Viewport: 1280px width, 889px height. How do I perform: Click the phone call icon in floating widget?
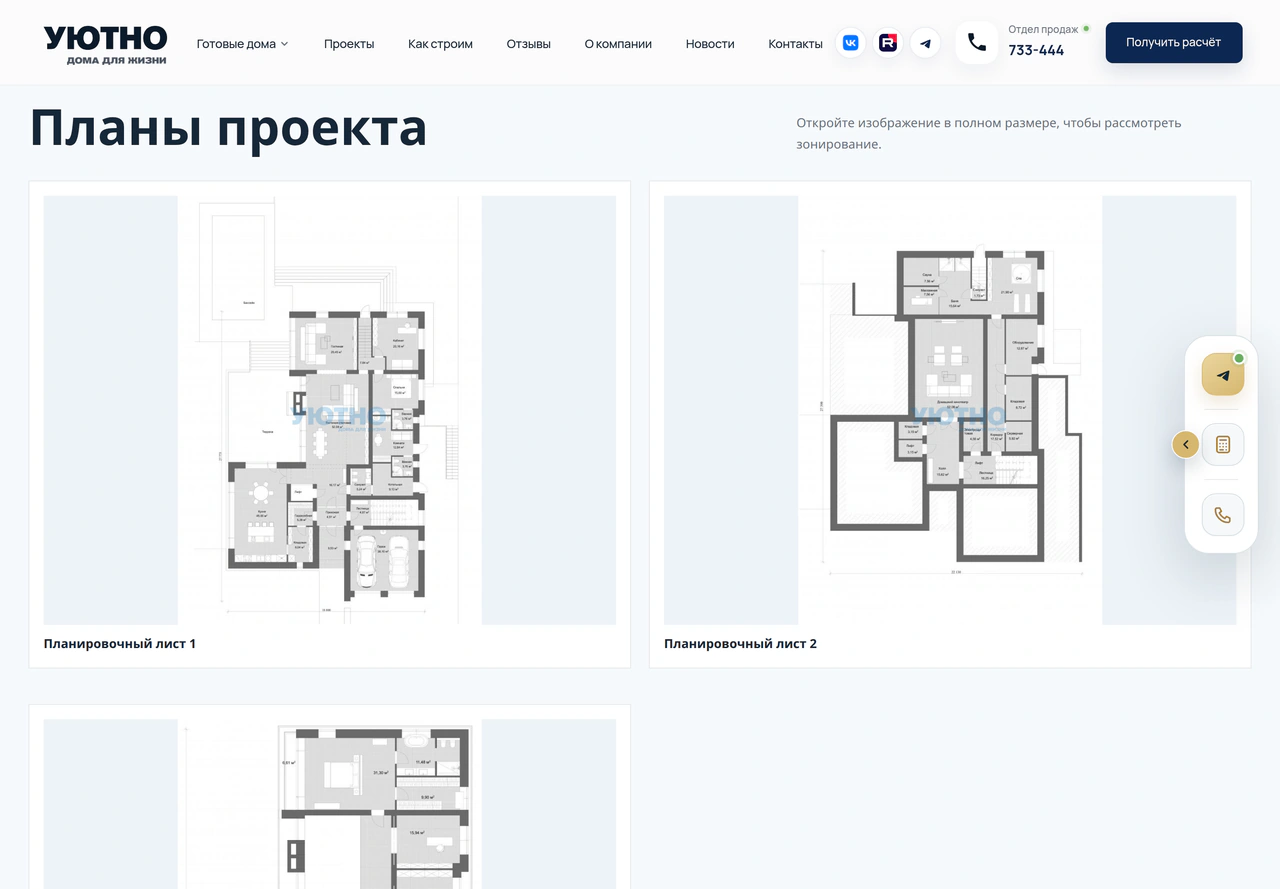point(1223,515)
